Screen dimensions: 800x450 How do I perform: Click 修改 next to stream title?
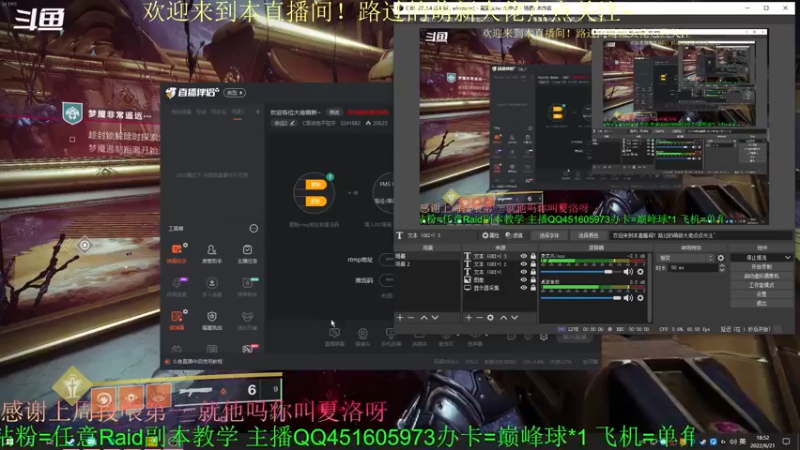pos(334,112)
